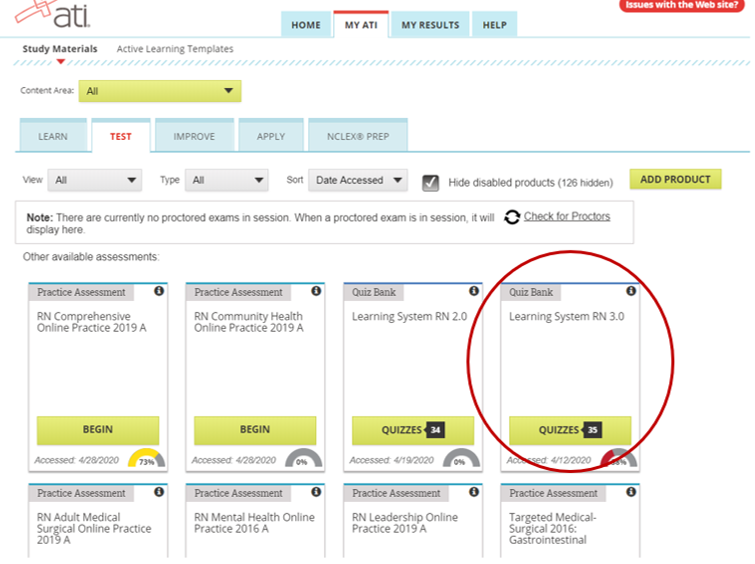This screenshot has width=755, height=564.
Task: Click info icon on Learning System RN 2.0
Action: point(474,291)
